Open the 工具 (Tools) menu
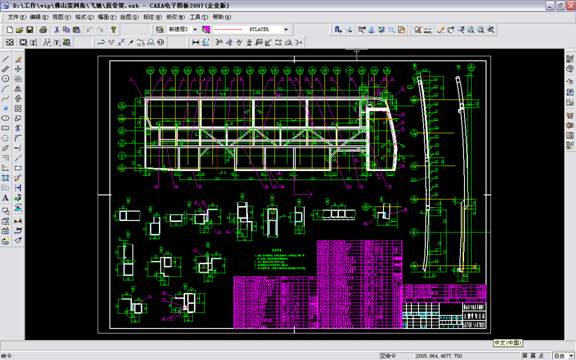This screenshot has height=360, width=576. [x=199, y=17]
